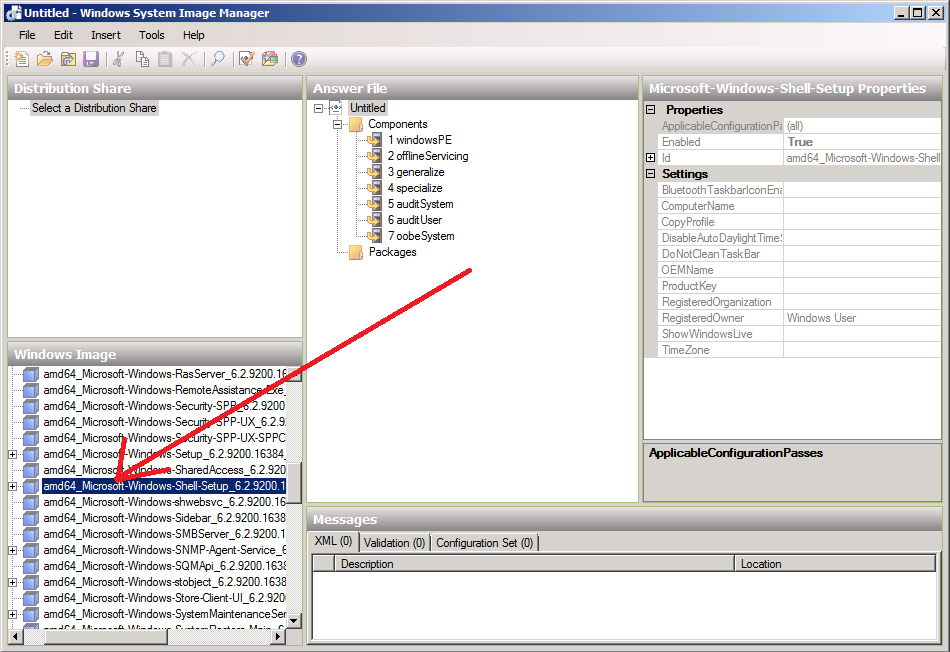The width and height of the screenshot is (950, 652).
Task: Click the Close Answer File toolbar icon
Action: [x=68, y=59]
